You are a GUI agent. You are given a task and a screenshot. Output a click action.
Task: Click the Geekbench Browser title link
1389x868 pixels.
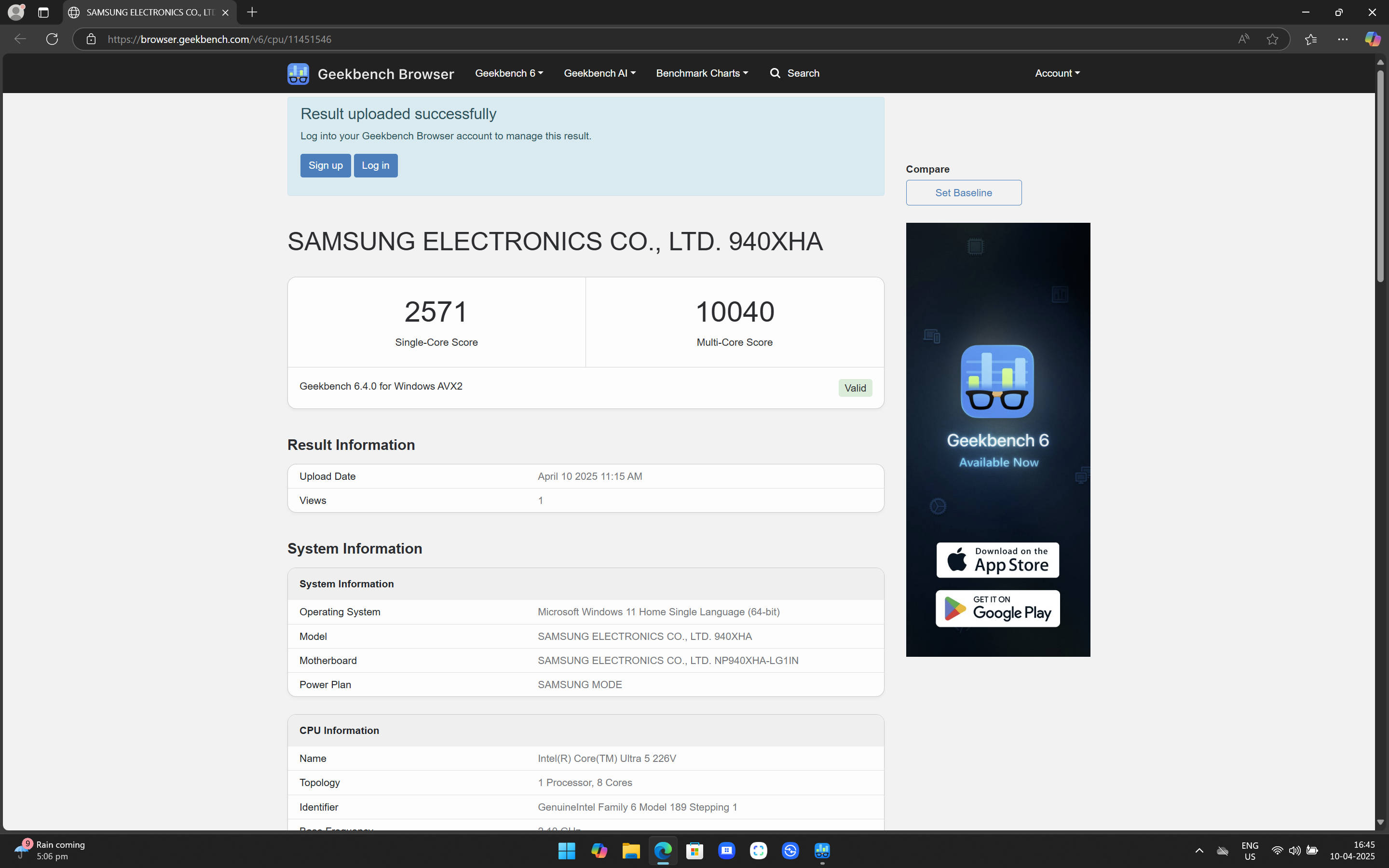(x=386, y=73)
